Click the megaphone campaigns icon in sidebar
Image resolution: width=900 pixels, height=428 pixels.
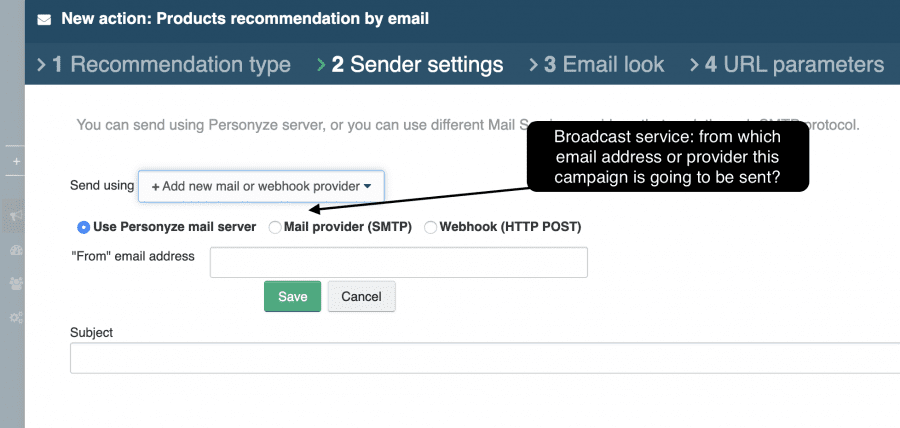16,216
